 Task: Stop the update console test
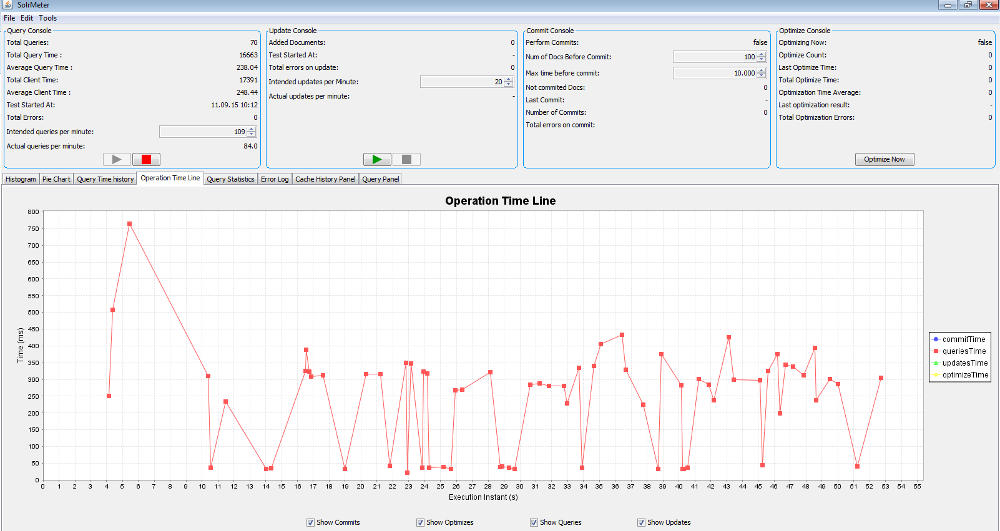click(x=405, y=159)
